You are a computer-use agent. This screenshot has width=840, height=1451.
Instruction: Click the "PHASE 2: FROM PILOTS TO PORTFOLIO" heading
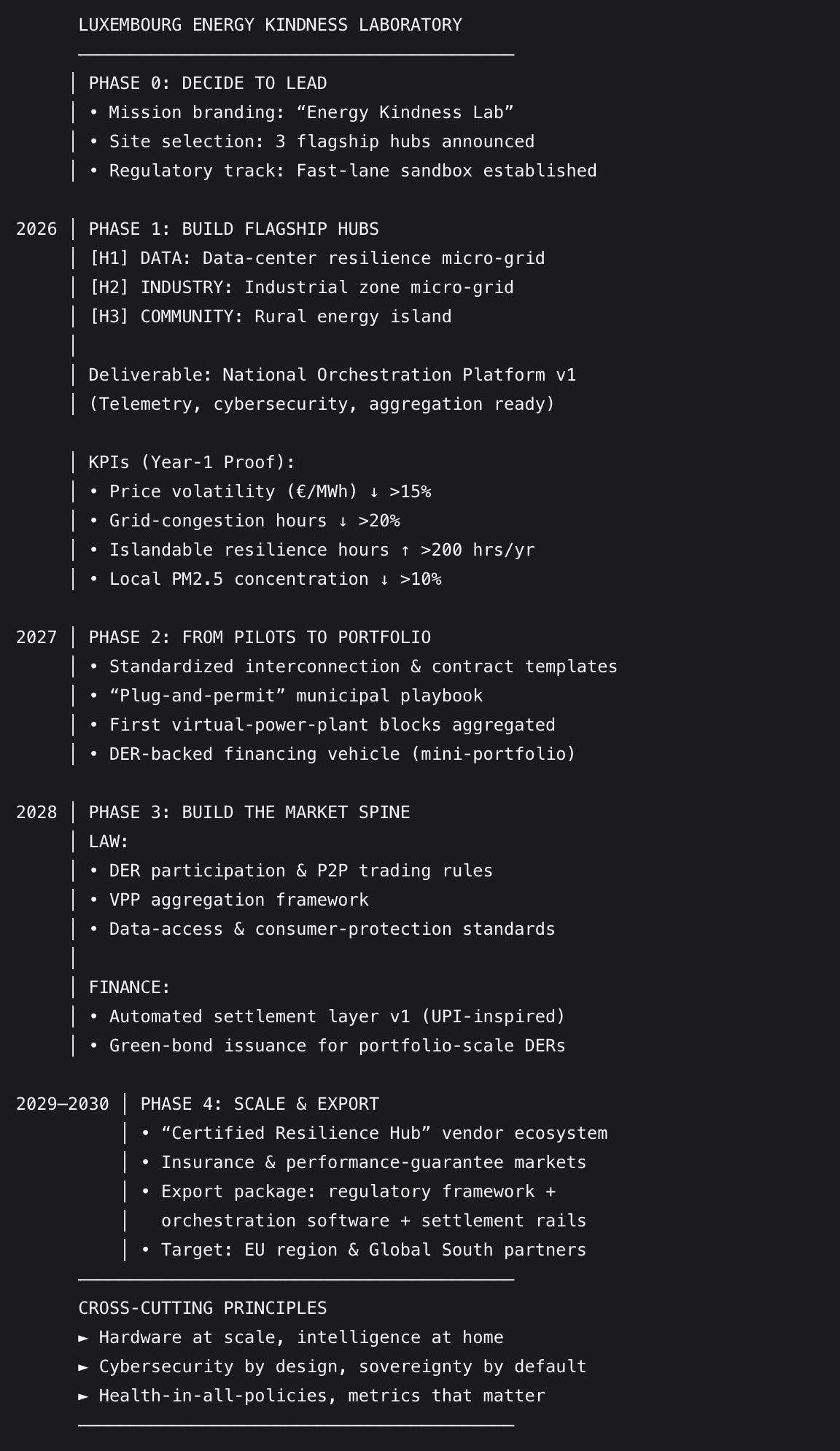(x=260, y=637)
